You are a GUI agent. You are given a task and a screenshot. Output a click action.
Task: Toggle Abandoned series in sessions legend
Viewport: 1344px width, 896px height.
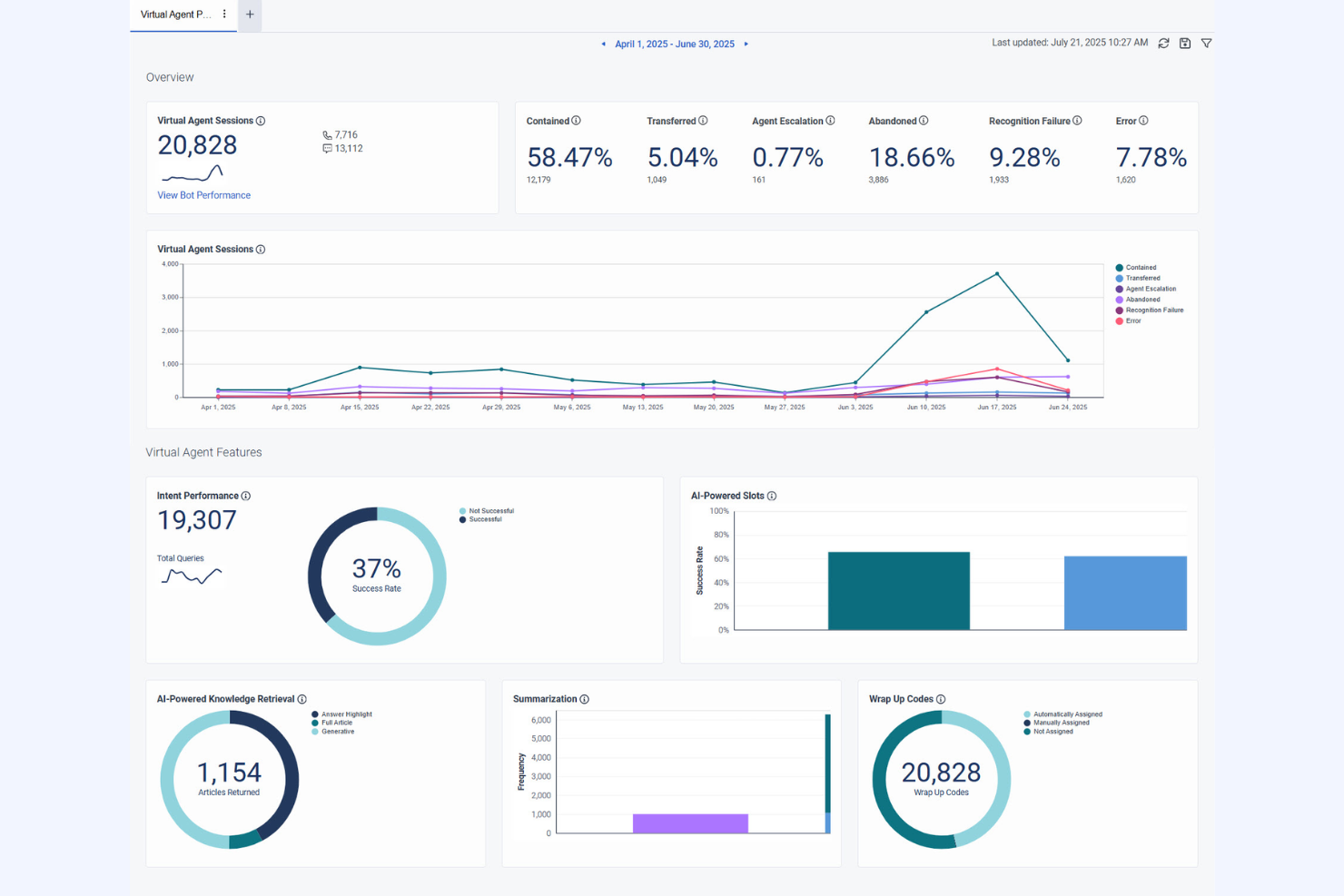[1138, 300]
